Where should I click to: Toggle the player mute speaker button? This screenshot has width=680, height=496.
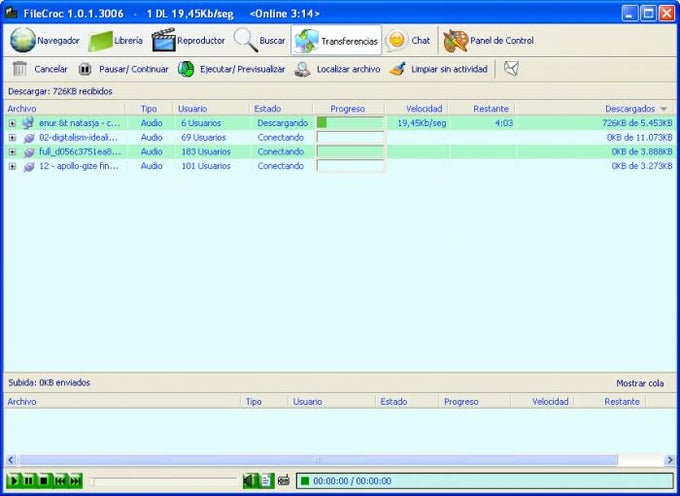(x=250, y=481)
